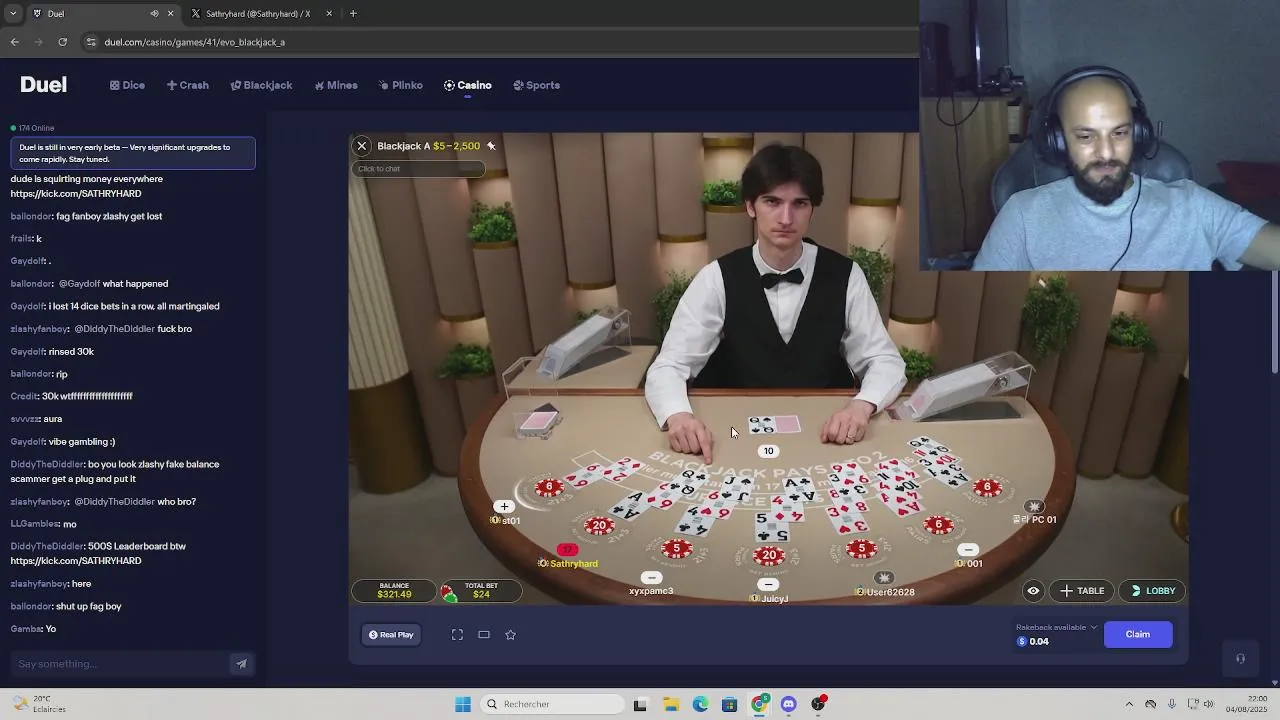Favorite Blackjack A with the title star
This screenshot has width=1280, height=720.
click(491, 146)
